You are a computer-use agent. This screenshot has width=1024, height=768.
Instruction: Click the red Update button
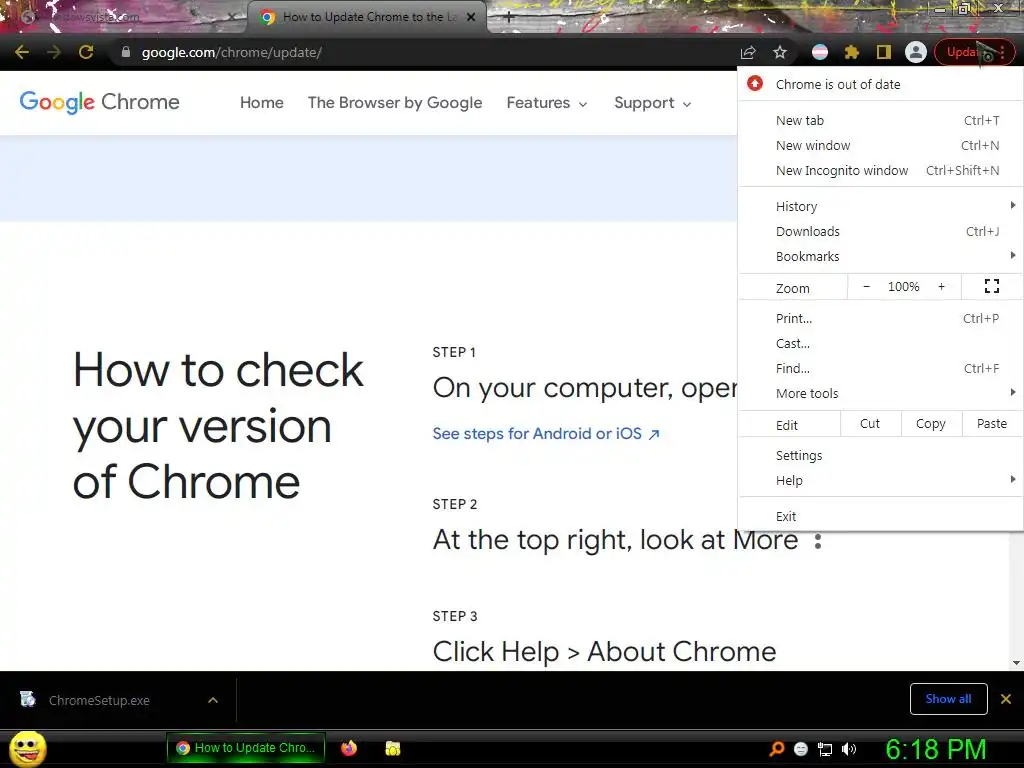pos(974,52)
